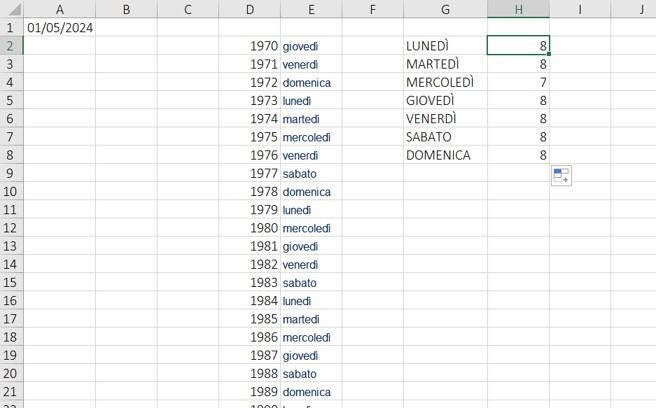Viewport: 656px width, 408px height.
Task: Select column E header
Action: point(311,9)
